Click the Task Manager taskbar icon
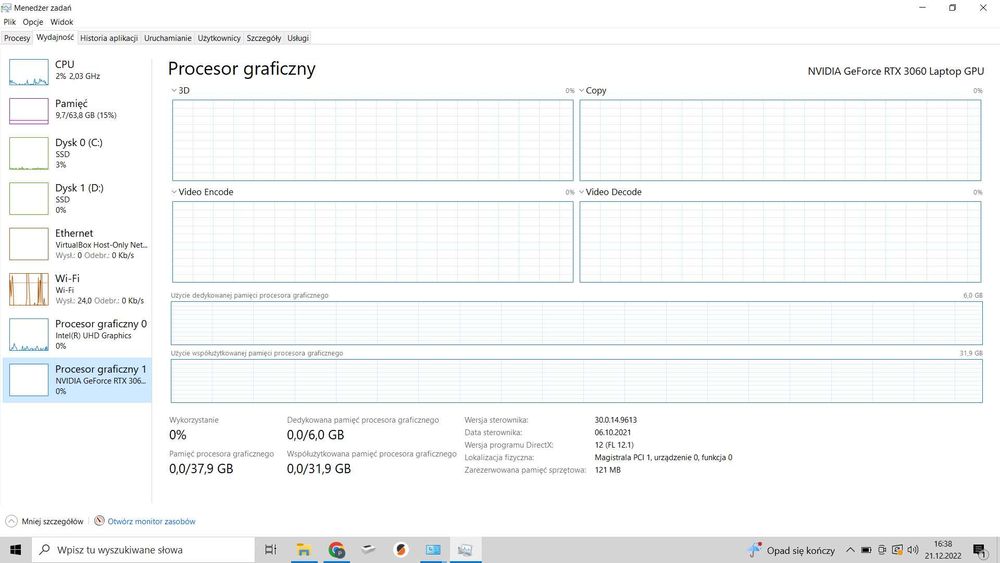The width and height of the screenshot is (1000, 563). point(465,550)
